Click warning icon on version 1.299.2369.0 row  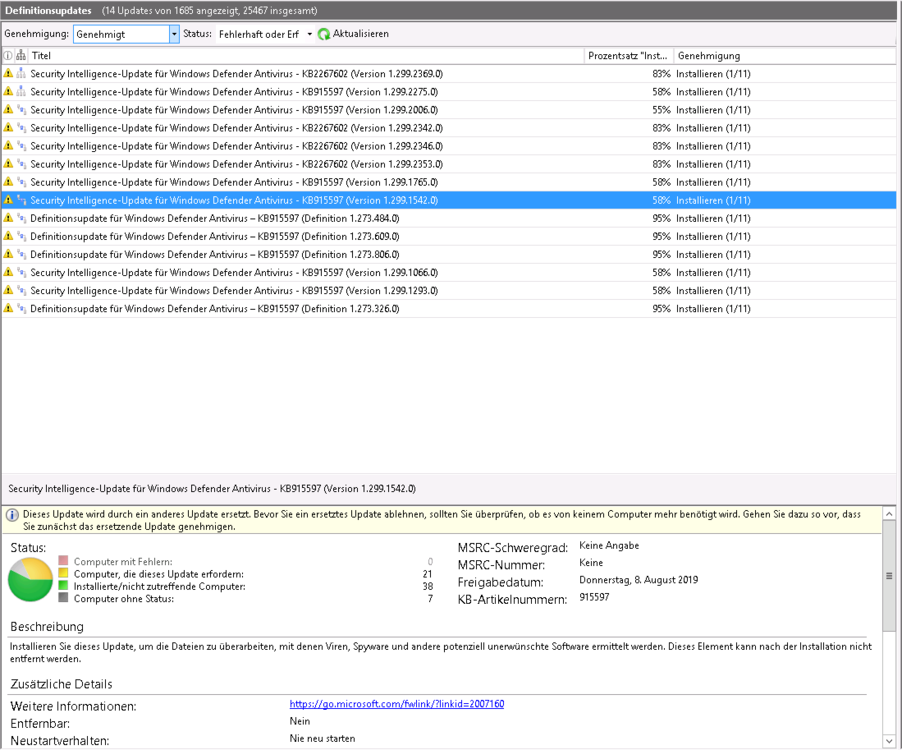[9, 74]
